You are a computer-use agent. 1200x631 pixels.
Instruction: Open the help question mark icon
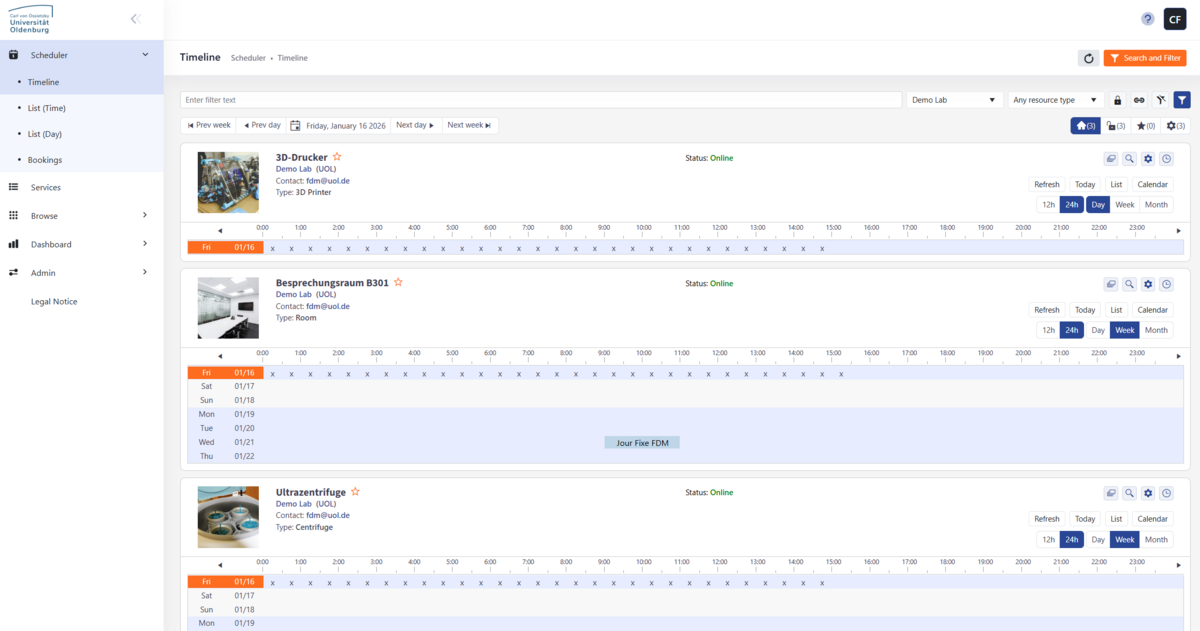click(x=1147, y=19)
